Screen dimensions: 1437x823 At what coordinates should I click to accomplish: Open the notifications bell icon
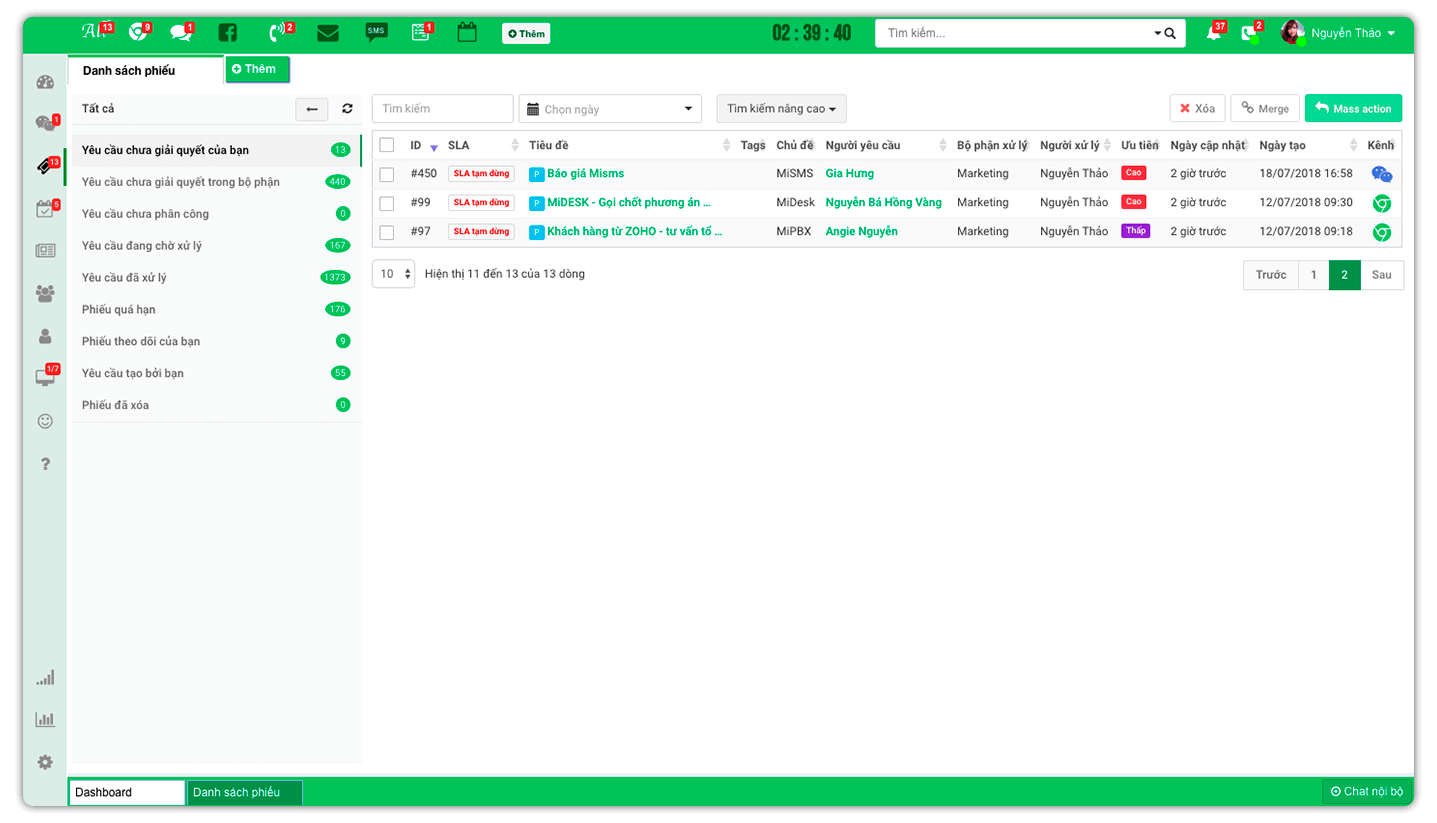click(x=1214, y=33)
